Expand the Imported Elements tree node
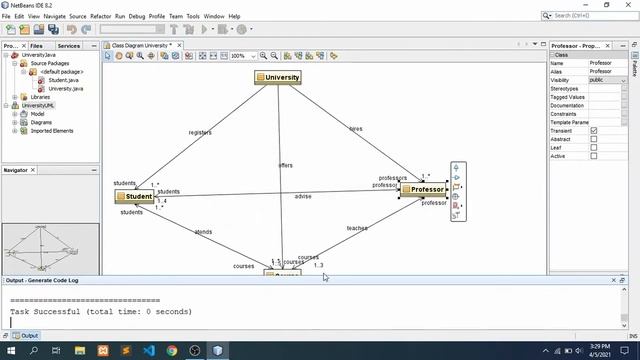 point(15,131)
